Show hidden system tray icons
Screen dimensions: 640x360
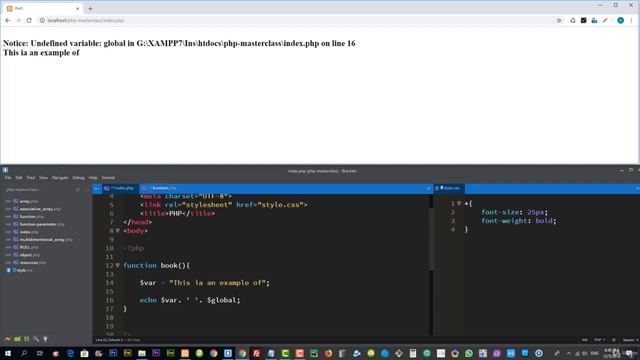pos(568,353)
